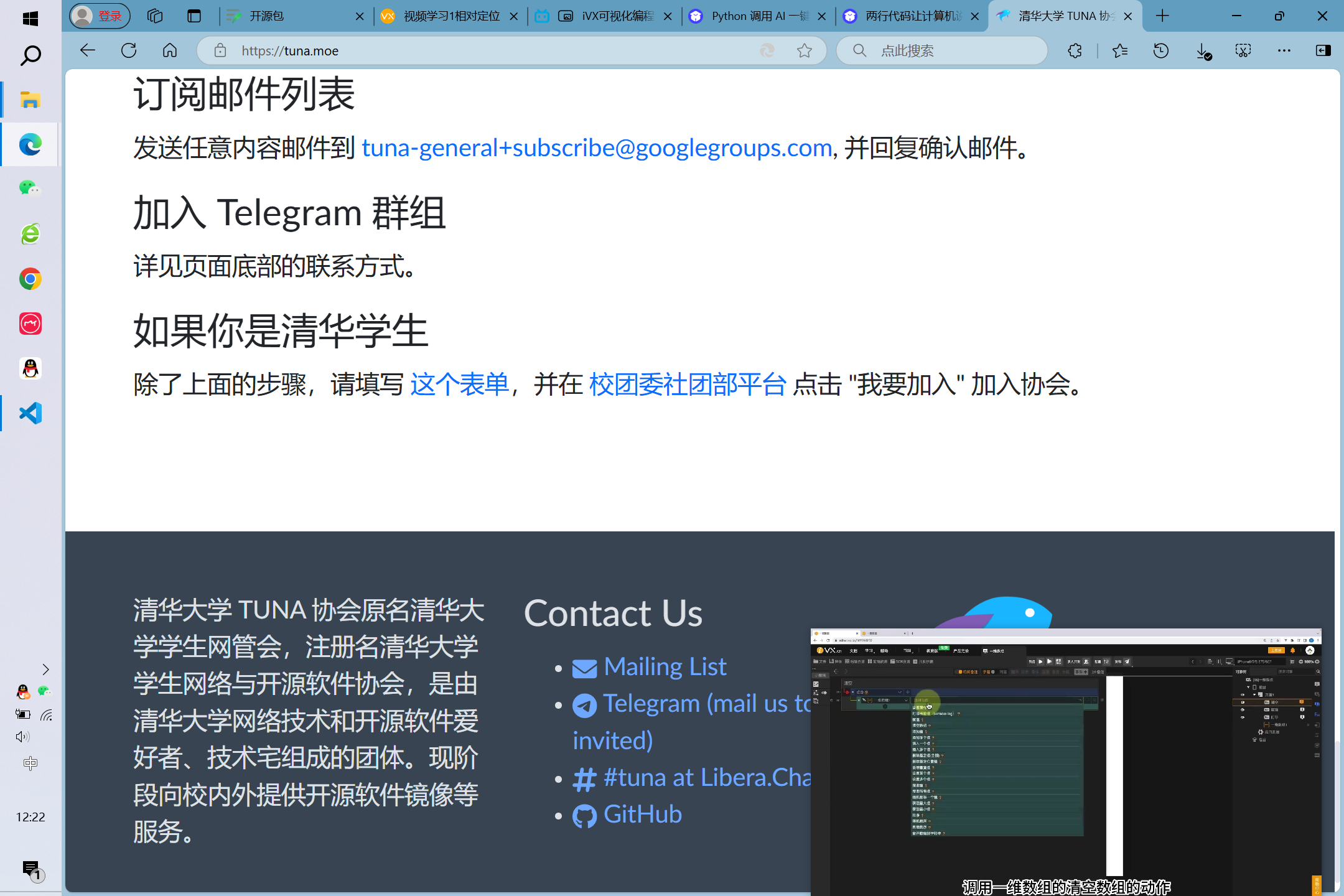1344x896 pixels.
Task: Click the battery status tray icon
Action: point(23,714)
